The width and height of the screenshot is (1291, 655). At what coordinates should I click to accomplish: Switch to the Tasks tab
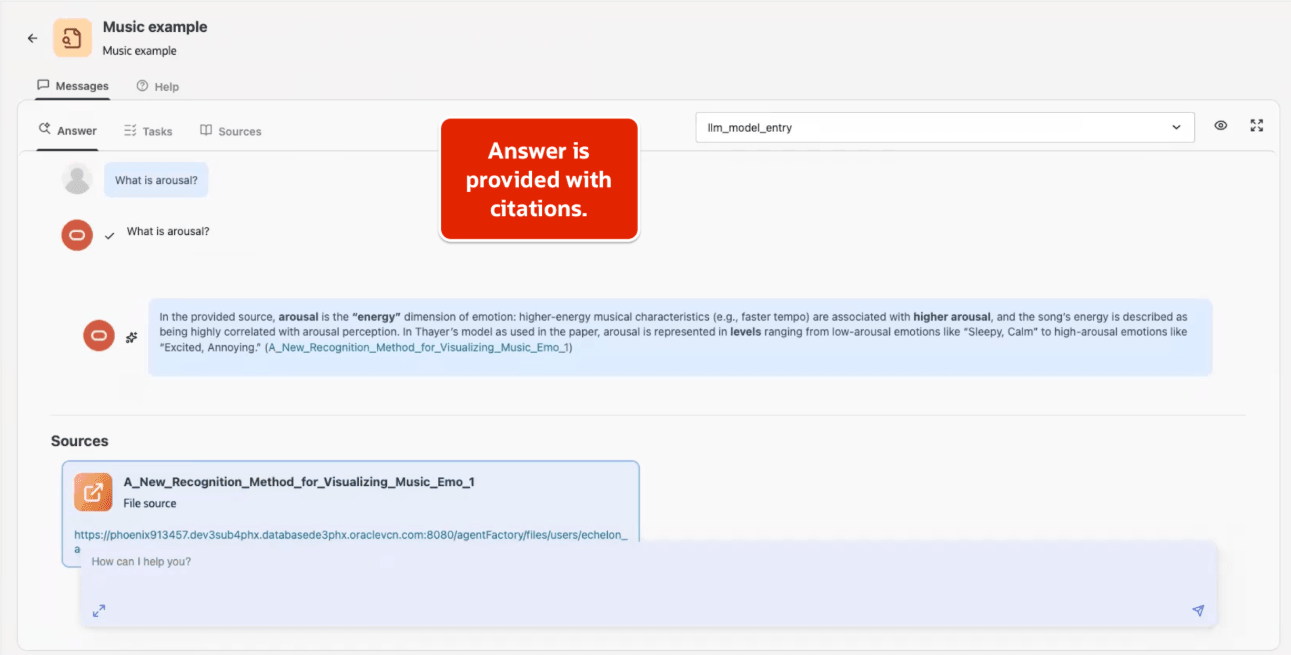[x=148, y=131]
